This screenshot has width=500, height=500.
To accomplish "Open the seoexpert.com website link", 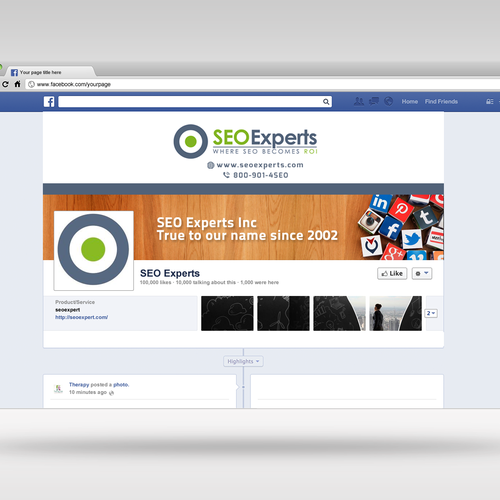I will point(81,317).
